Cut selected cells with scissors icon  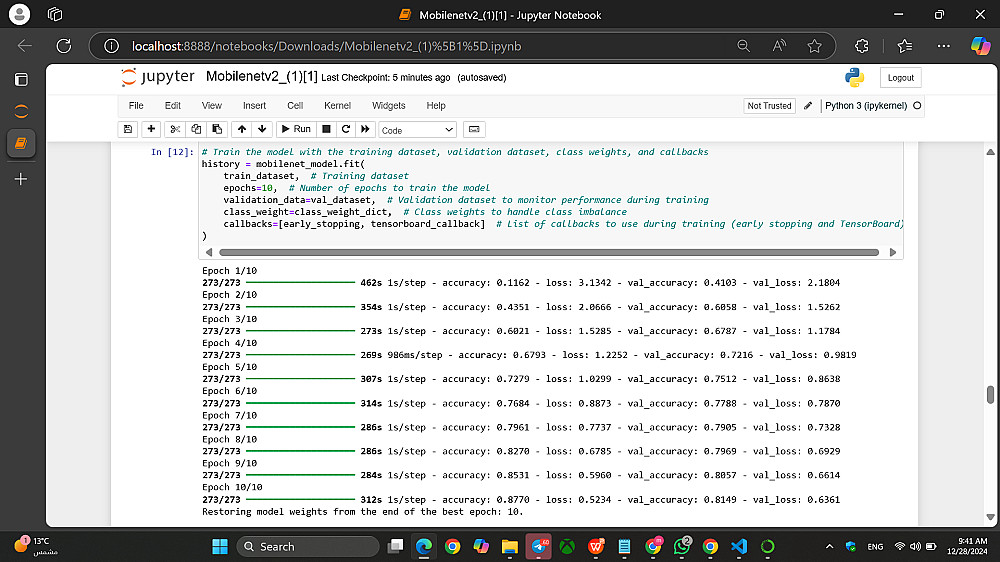(175, 129)
